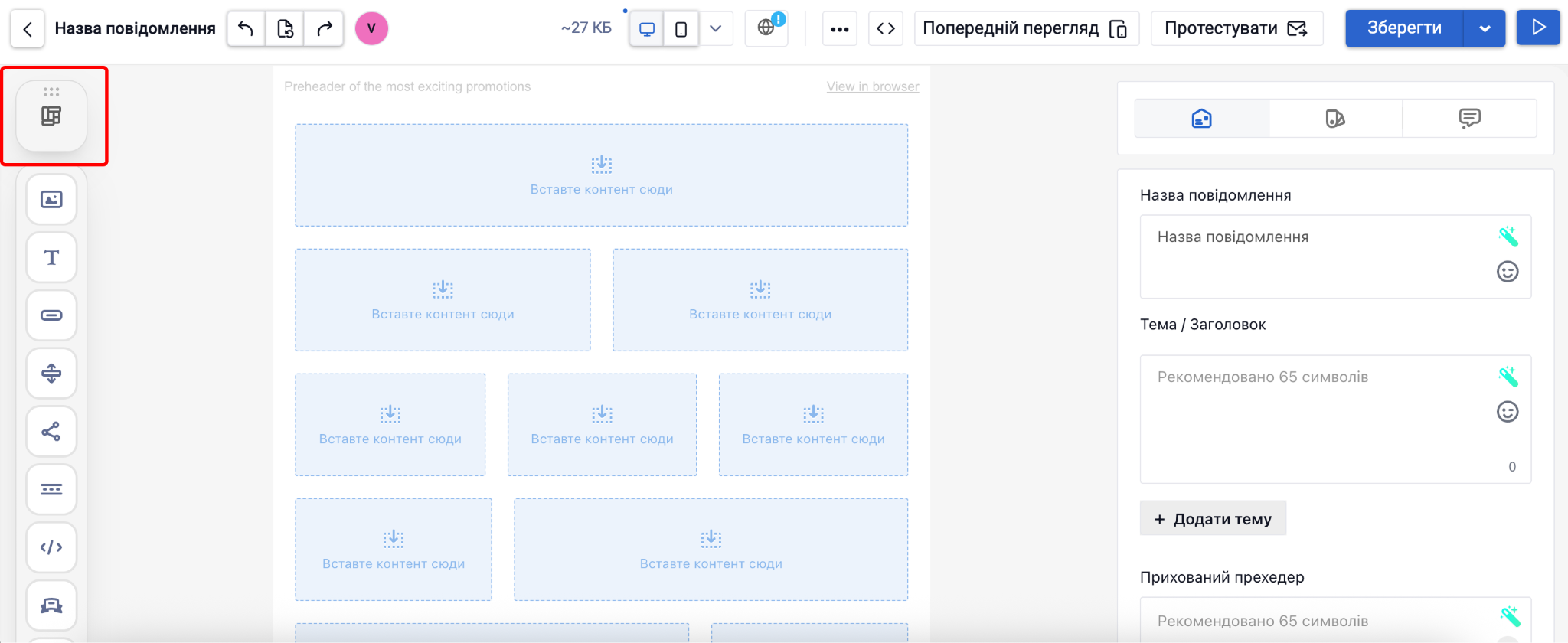Screen dimensions: 1568x643
Task: Switch to the comments tab
Action: tap(1469, 119)
